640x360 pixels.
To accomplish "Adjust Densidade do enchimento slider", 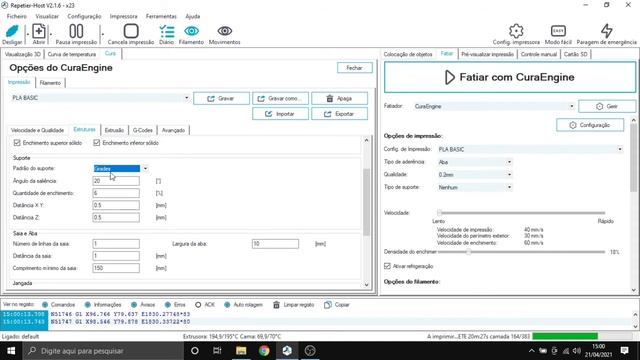I will [469, 252].
